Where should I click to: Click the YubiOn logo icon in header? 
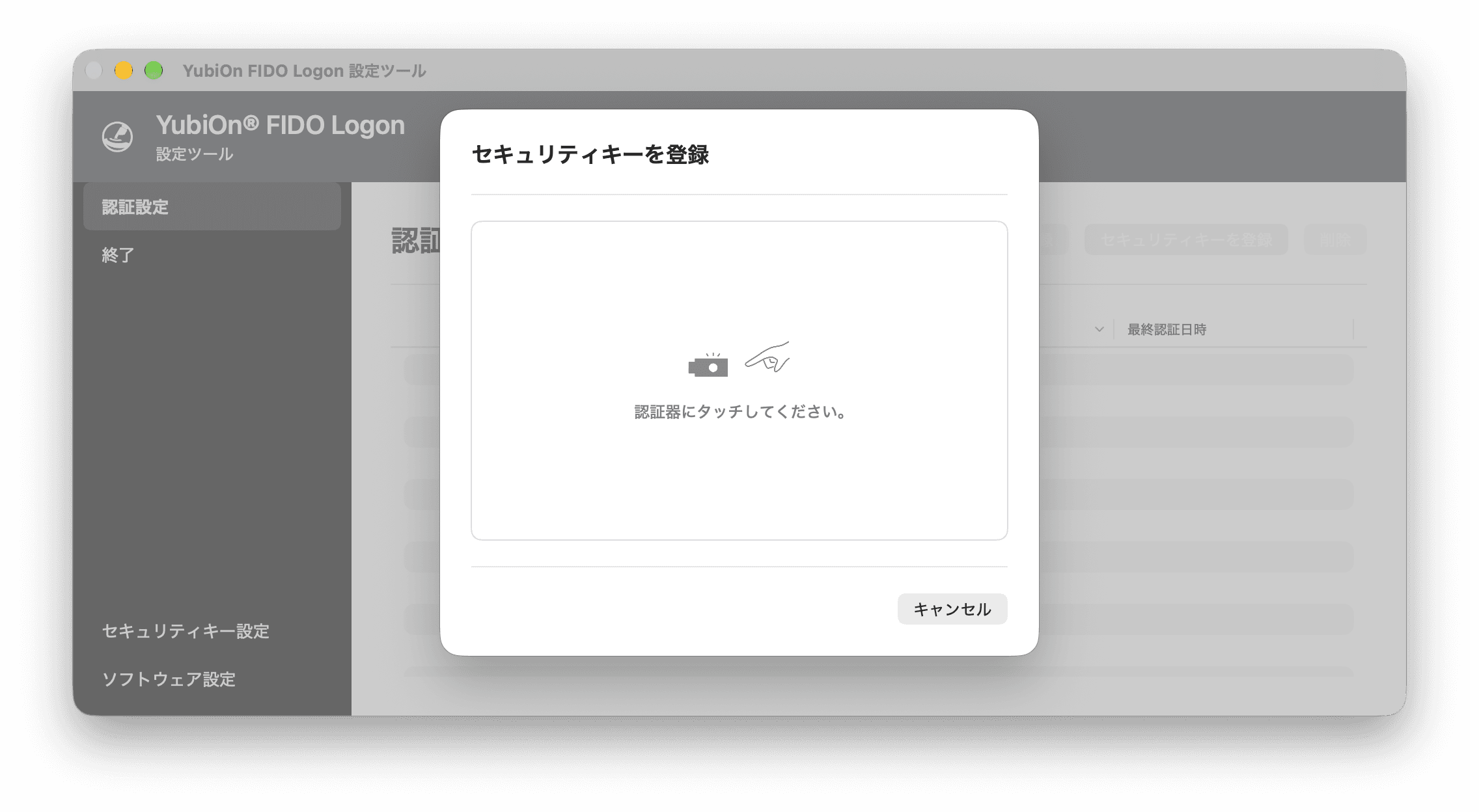(x=118, y=137)
